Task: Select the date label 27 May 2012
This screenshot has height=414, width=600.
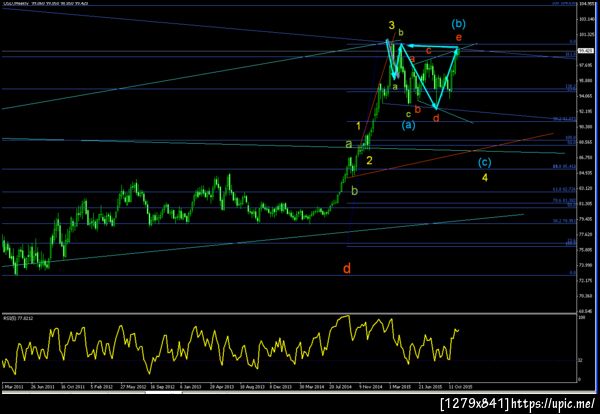Action: tap(133, 387)
